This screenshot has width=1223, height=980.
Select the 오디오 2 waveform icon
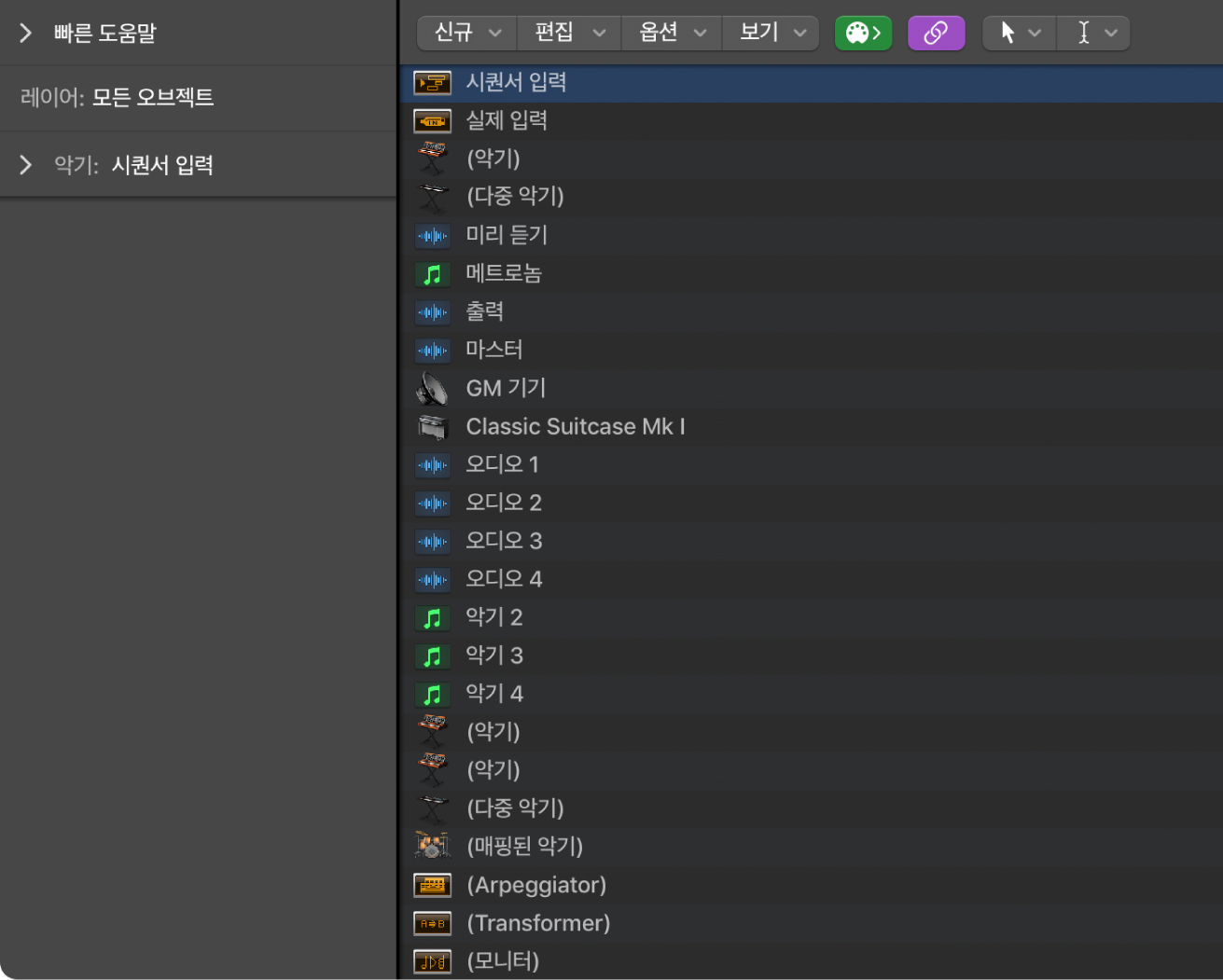tap(432, 504)
